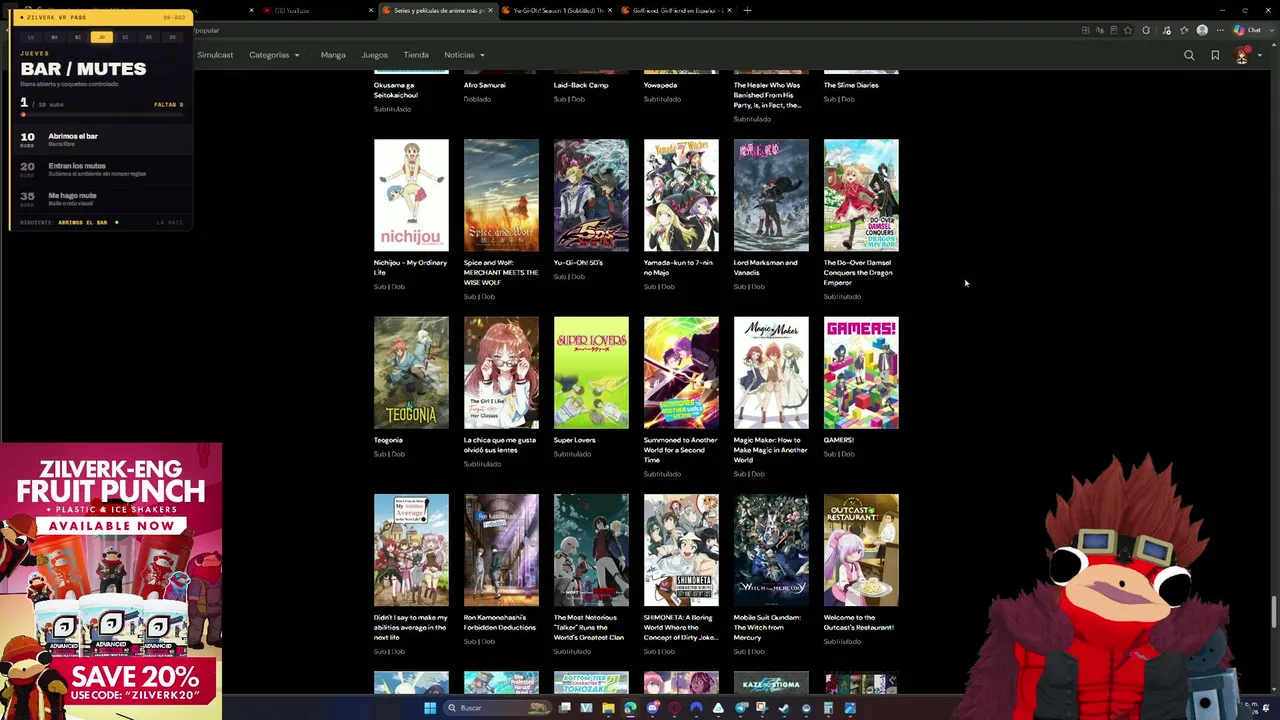Open Steam from the taskbar

pyautogui.click(x=784, y=708)
